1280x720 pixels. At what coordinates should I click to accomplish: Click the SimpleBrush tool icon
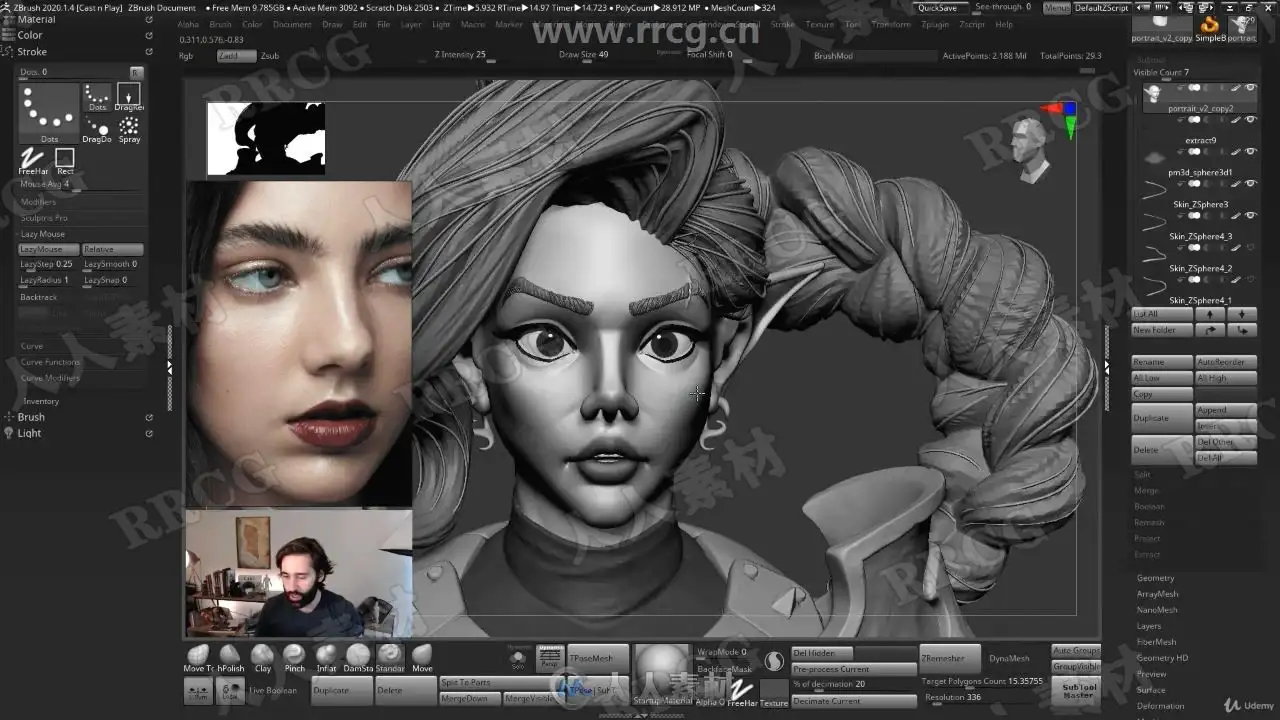point(1210,28)
